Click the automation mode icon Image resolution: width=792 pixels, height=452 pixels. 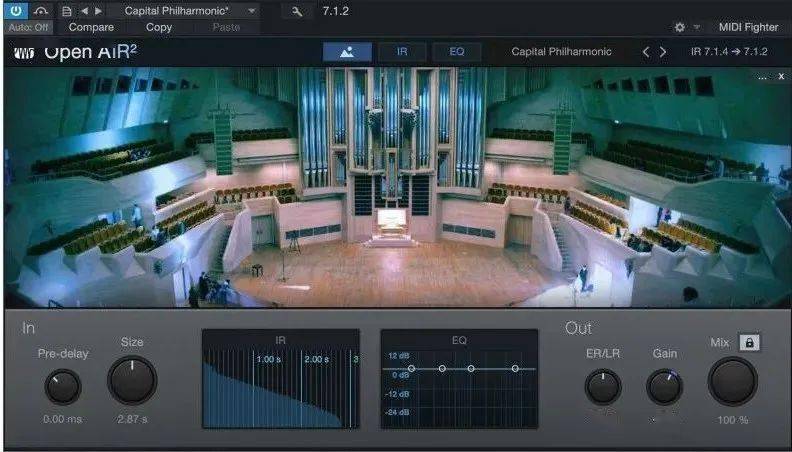(x=42, y=11)
